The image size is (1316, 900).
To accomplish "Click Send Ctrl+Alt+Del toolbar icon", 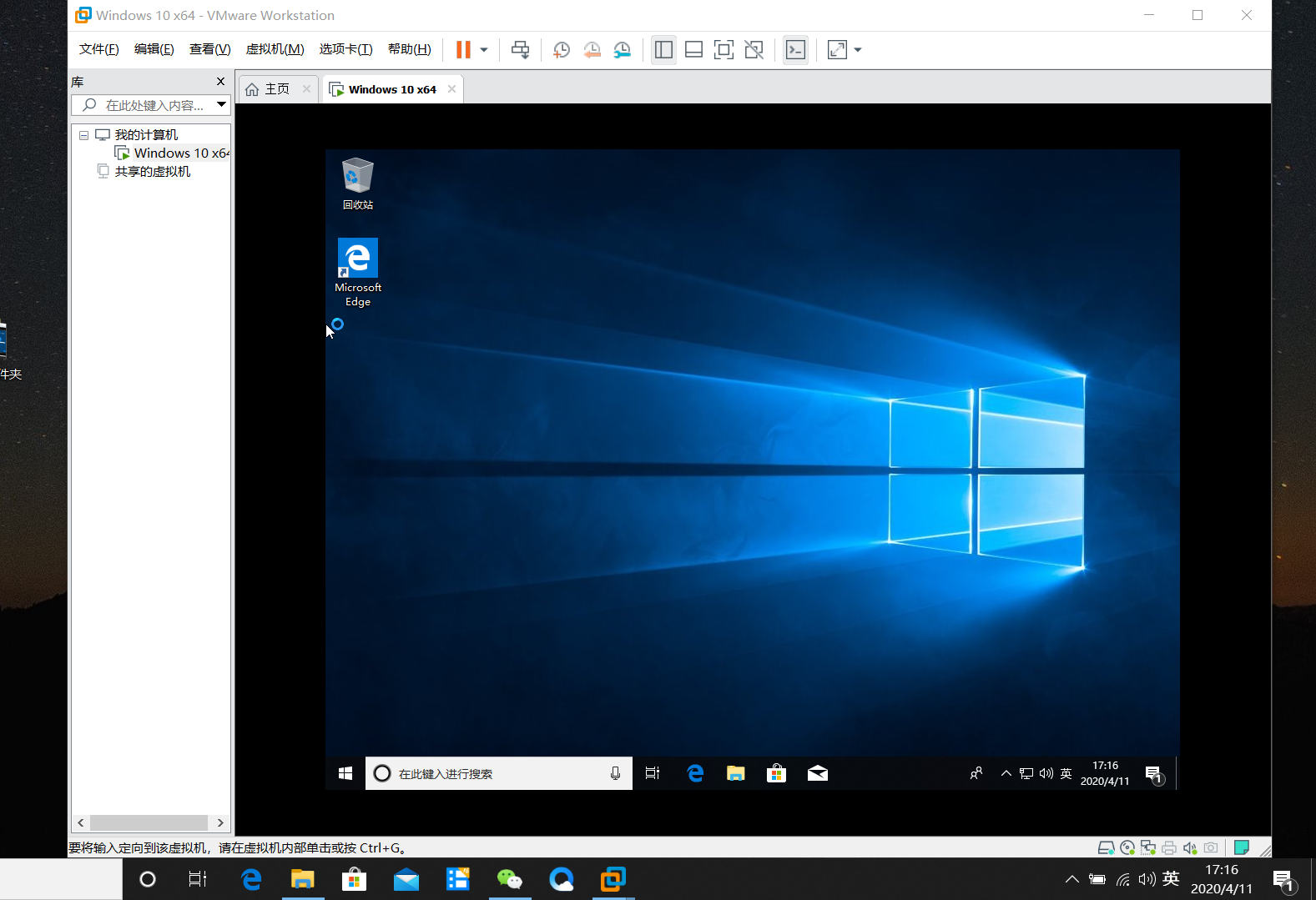I will 520,49.
